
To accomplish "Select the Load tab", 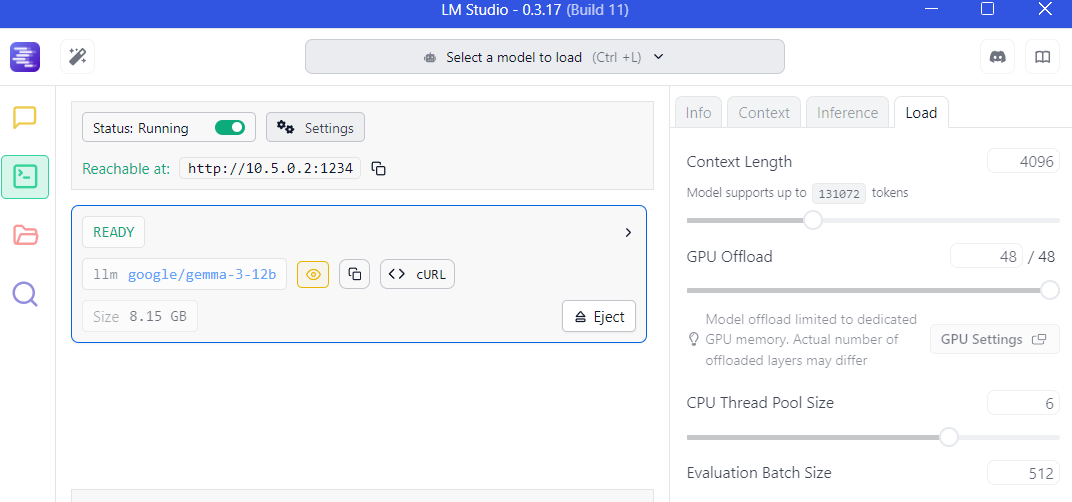I will [x=921, y=113].
